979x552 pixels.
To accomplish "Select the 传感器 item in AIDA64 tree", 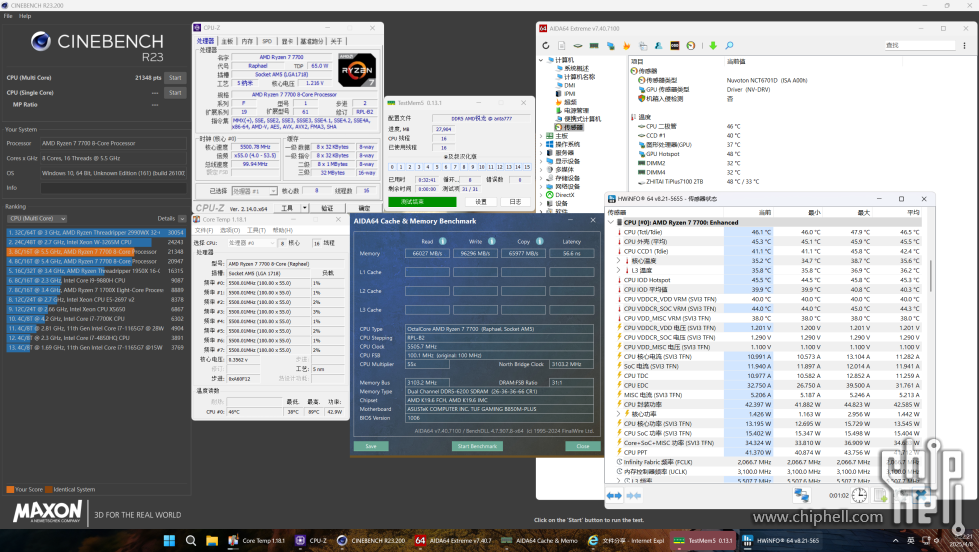I will 569,127.
